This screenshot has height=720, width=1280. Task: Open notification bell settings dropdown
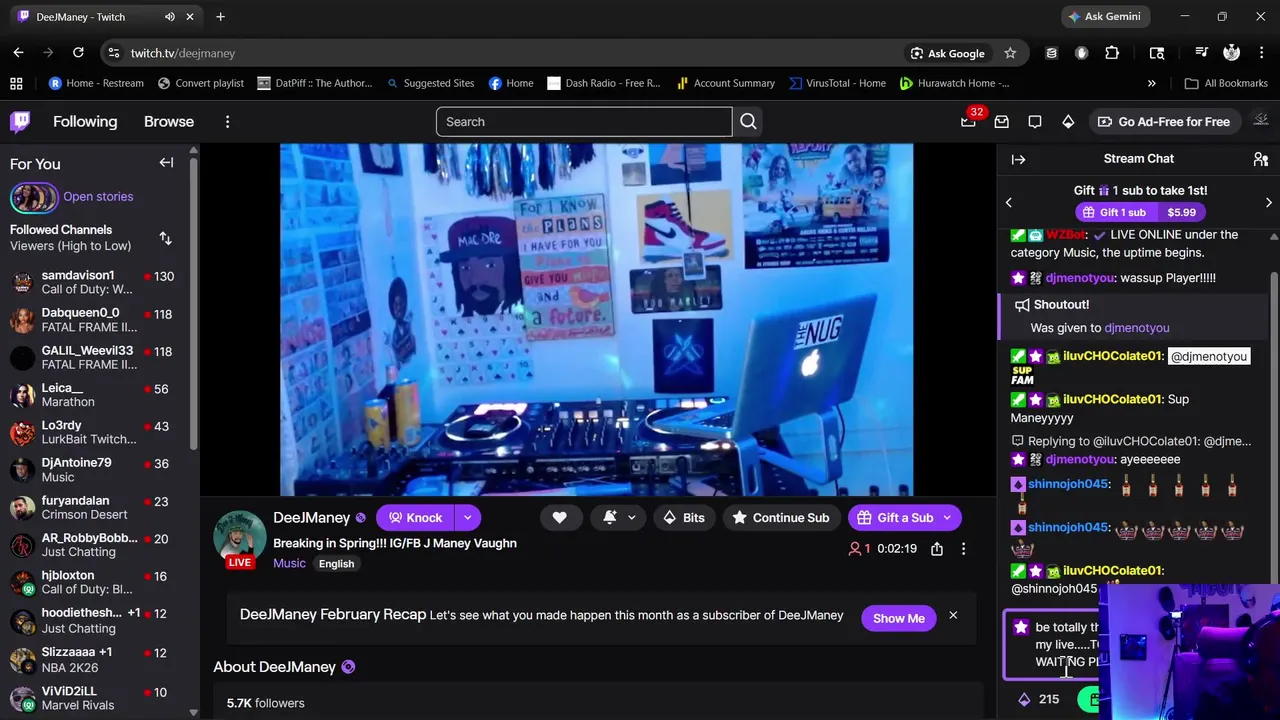(x=620, y=518)
